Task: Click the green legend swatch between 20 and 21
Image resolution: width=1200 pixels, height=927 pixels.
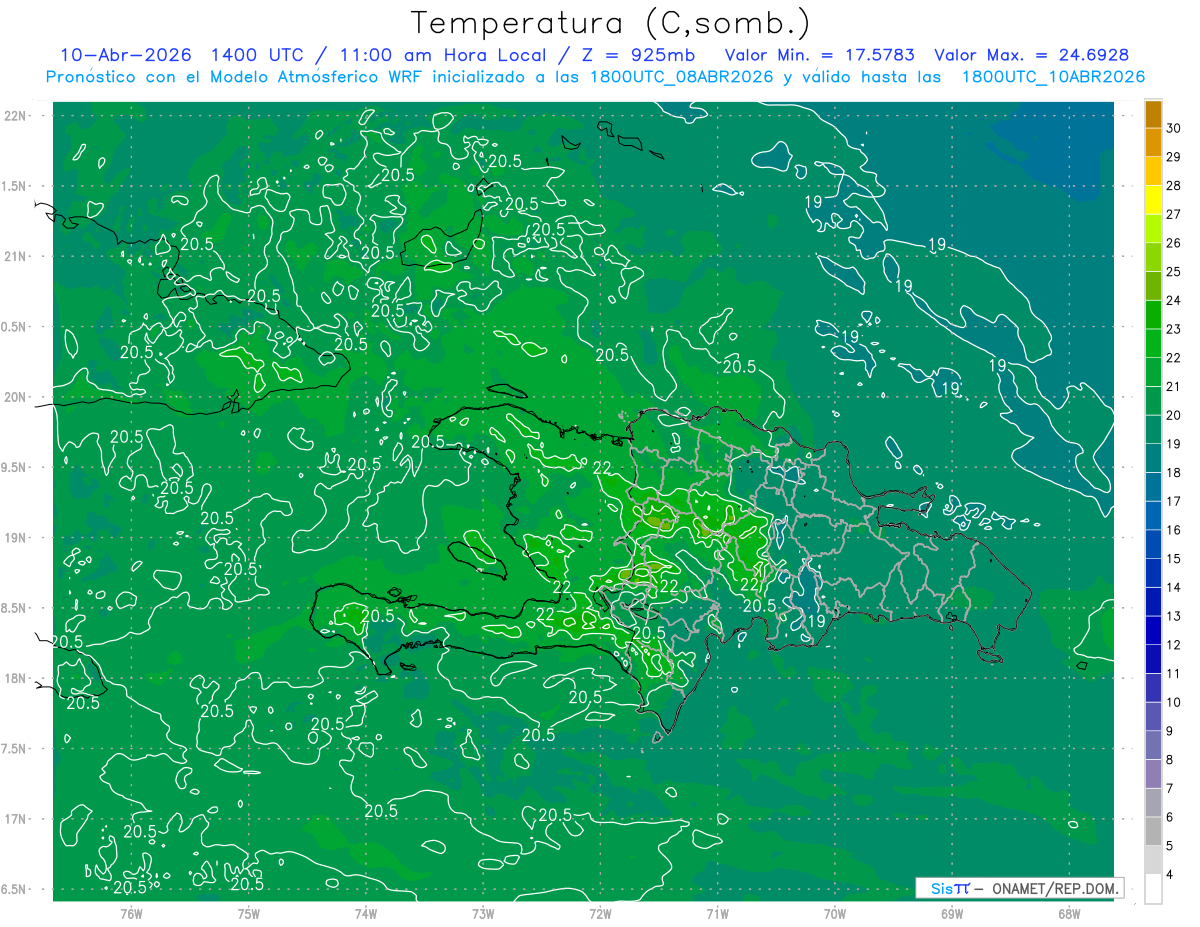Action: click(x=1153, y=401)
